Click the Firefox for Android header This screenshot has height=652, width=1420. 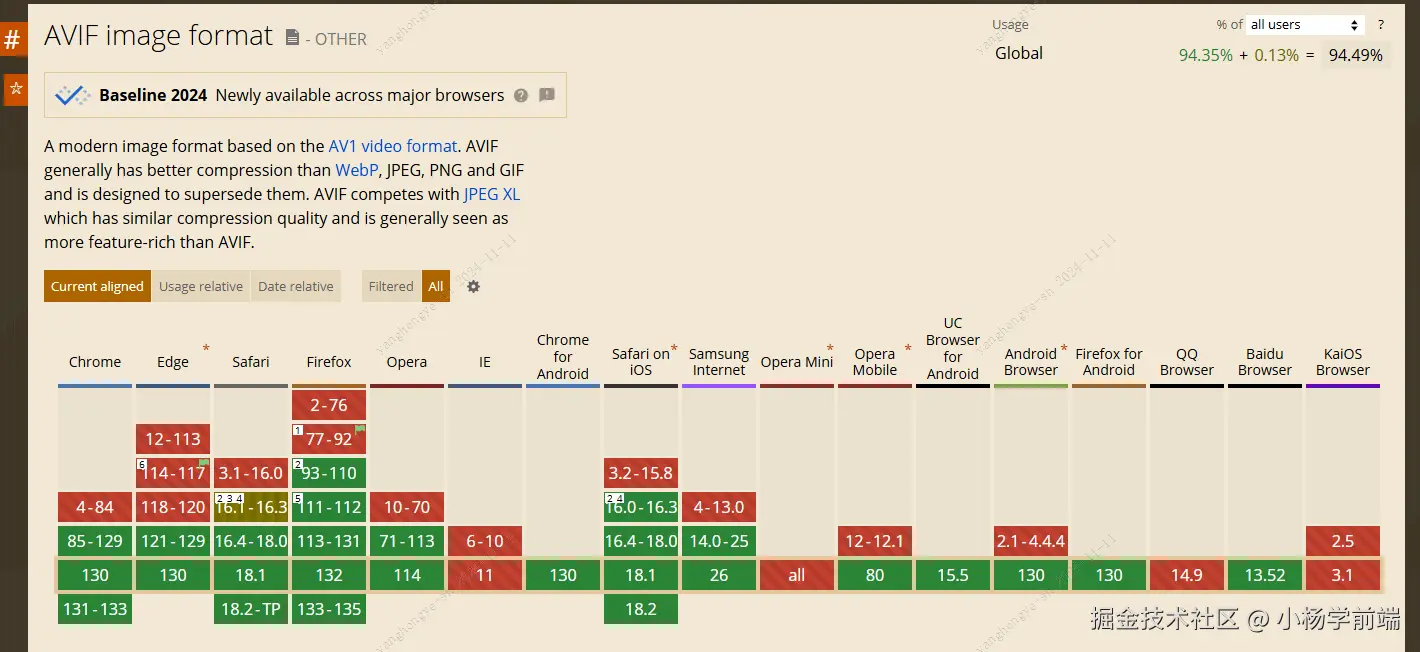pos(1109,362)
